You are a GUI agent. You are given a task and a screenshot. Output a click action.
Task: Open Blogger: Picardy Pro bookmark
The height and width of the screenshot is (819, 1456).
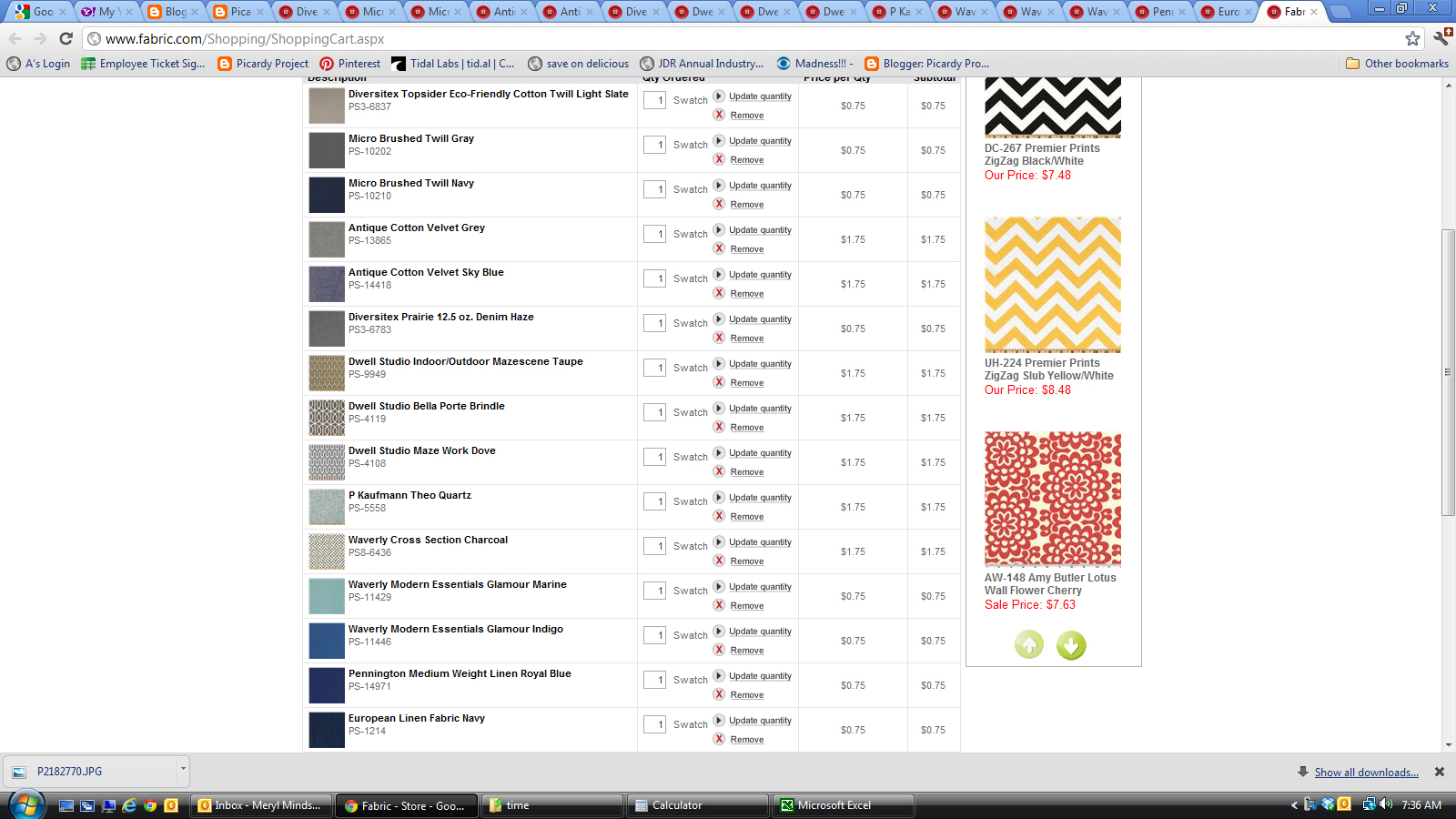click(x=927, y=64)
